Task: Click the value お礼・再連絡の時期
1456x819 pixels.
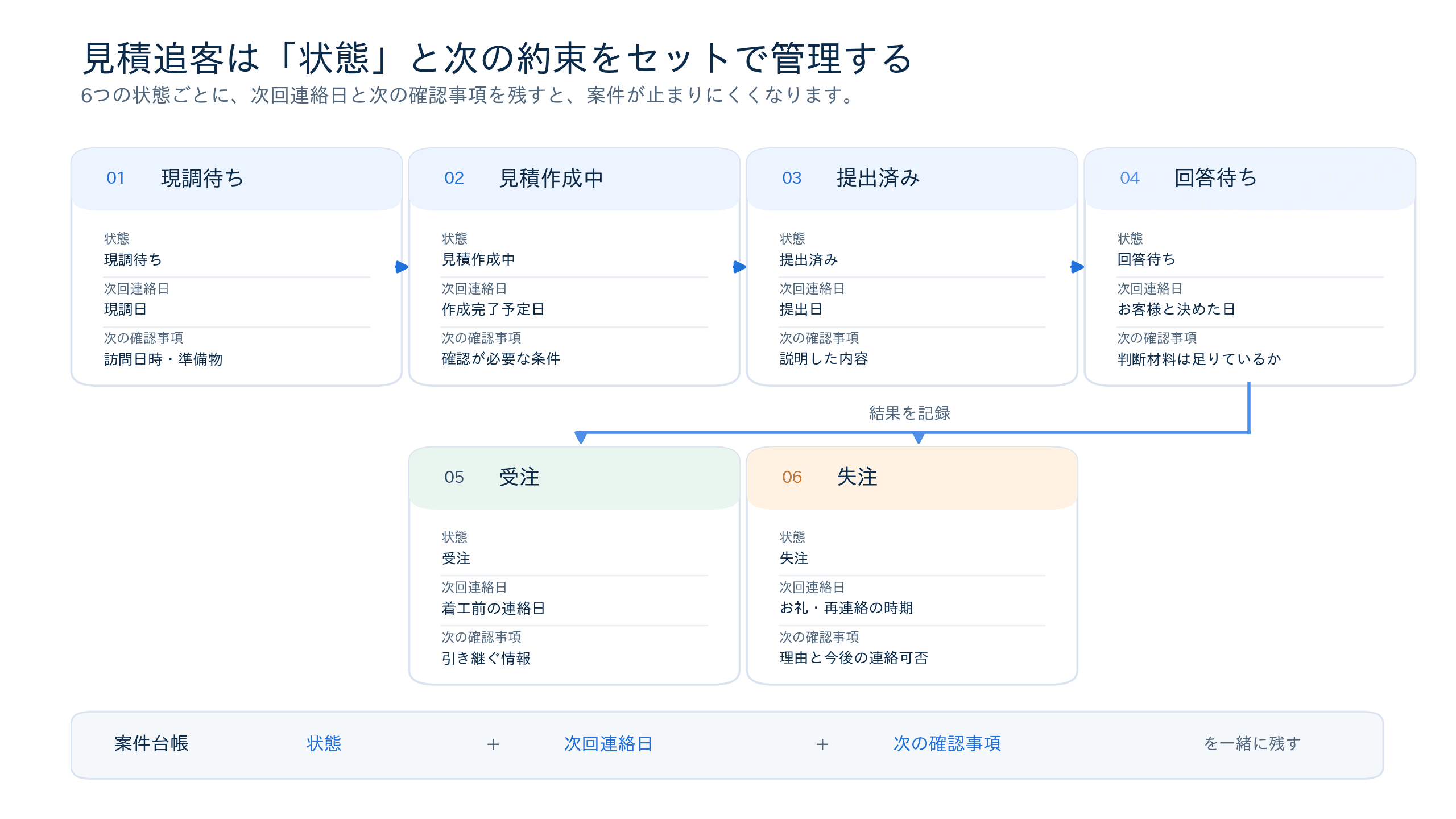Action: click(x=846, y=608)
